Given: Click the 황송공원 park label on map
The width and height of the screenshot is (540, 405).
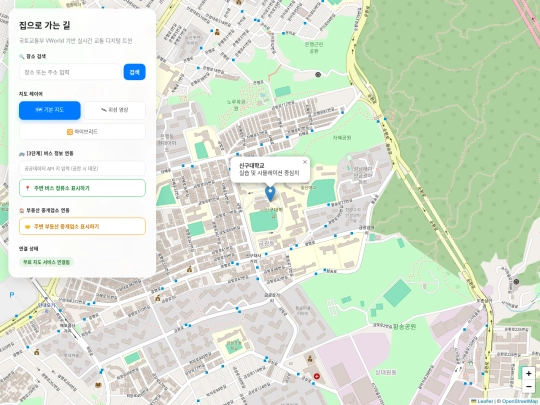Looking at the screenshot, I should pyautogui.click(x=404, y=326).
